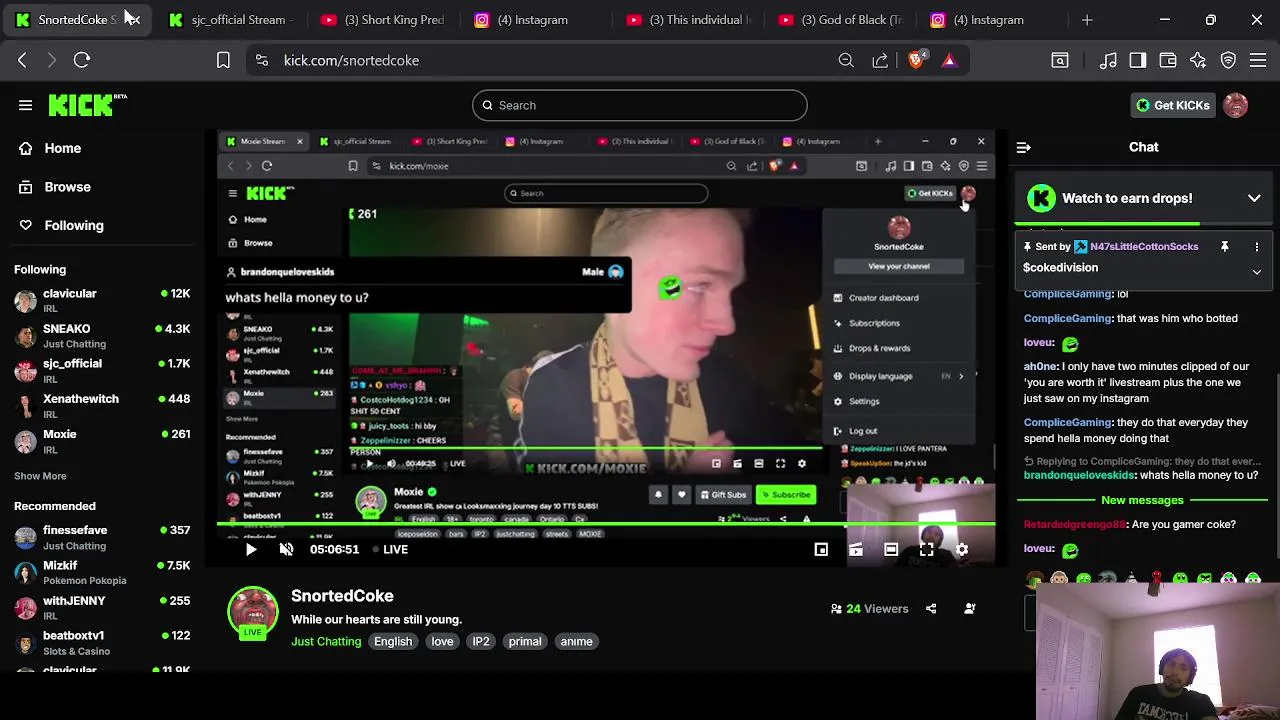Select the English tag
This screenshot has width=1280, height=720.
pyautogui.click(x=393, y=641)
